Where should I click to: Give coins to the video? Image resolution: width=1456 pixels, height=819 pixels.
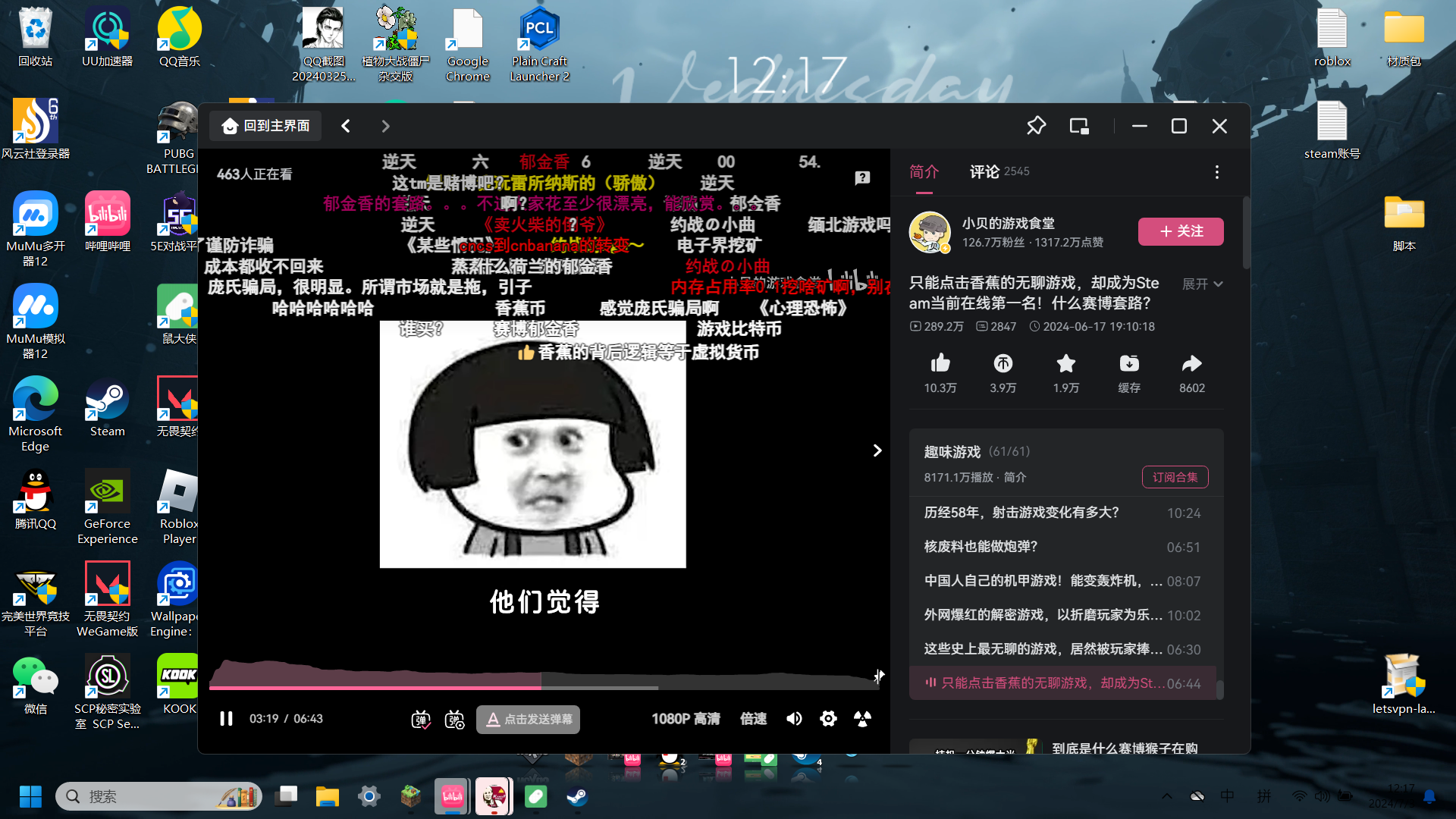pyautogui.click(x=1003, y=364)
